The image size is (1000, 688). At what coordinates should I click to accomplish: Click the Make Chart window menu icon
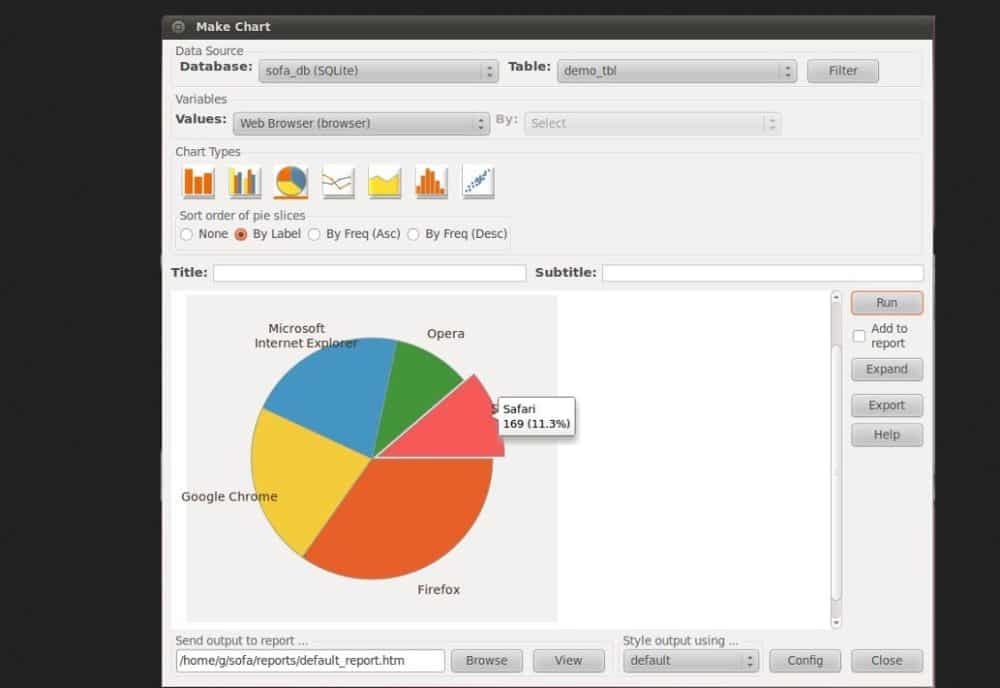pyautogui.click(x=178, y=27)
